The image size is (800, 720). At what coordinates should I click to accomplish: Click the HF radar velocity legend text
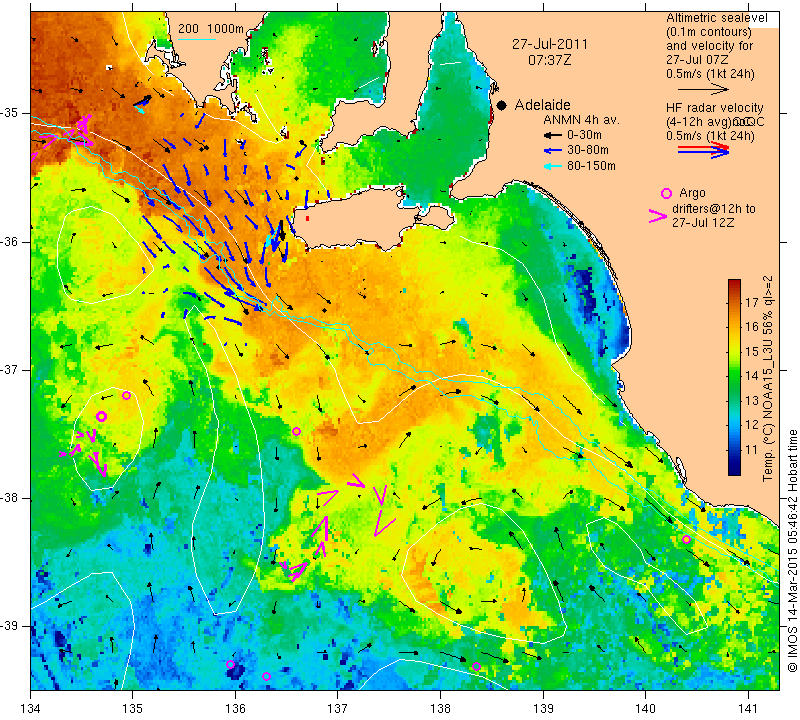click(x=714, y=108)
